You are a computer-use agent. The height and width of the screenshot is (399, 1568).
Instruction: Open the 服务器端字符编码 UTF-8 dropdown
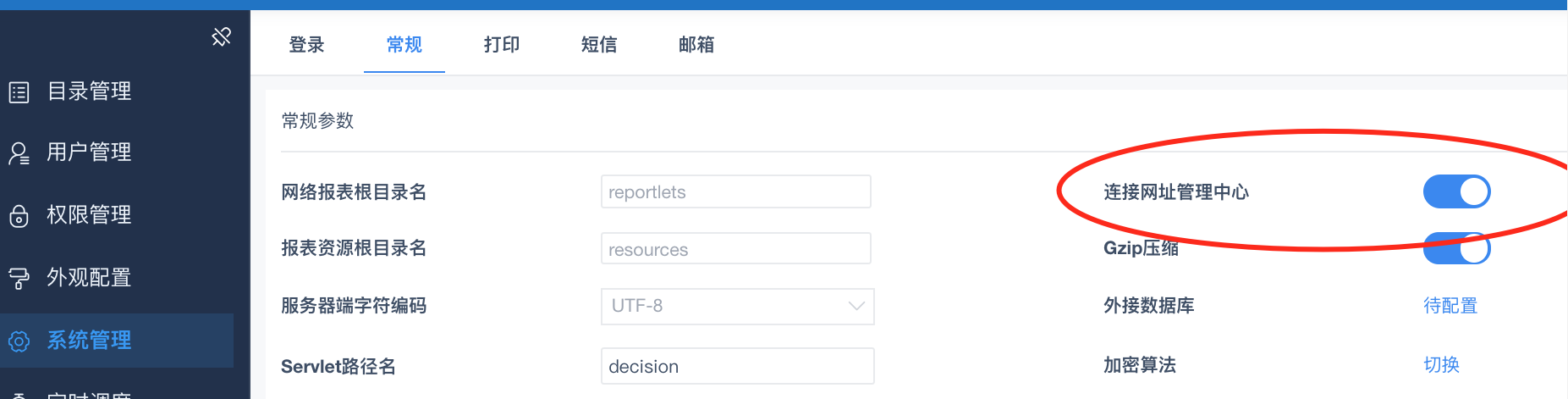point(737,306)
